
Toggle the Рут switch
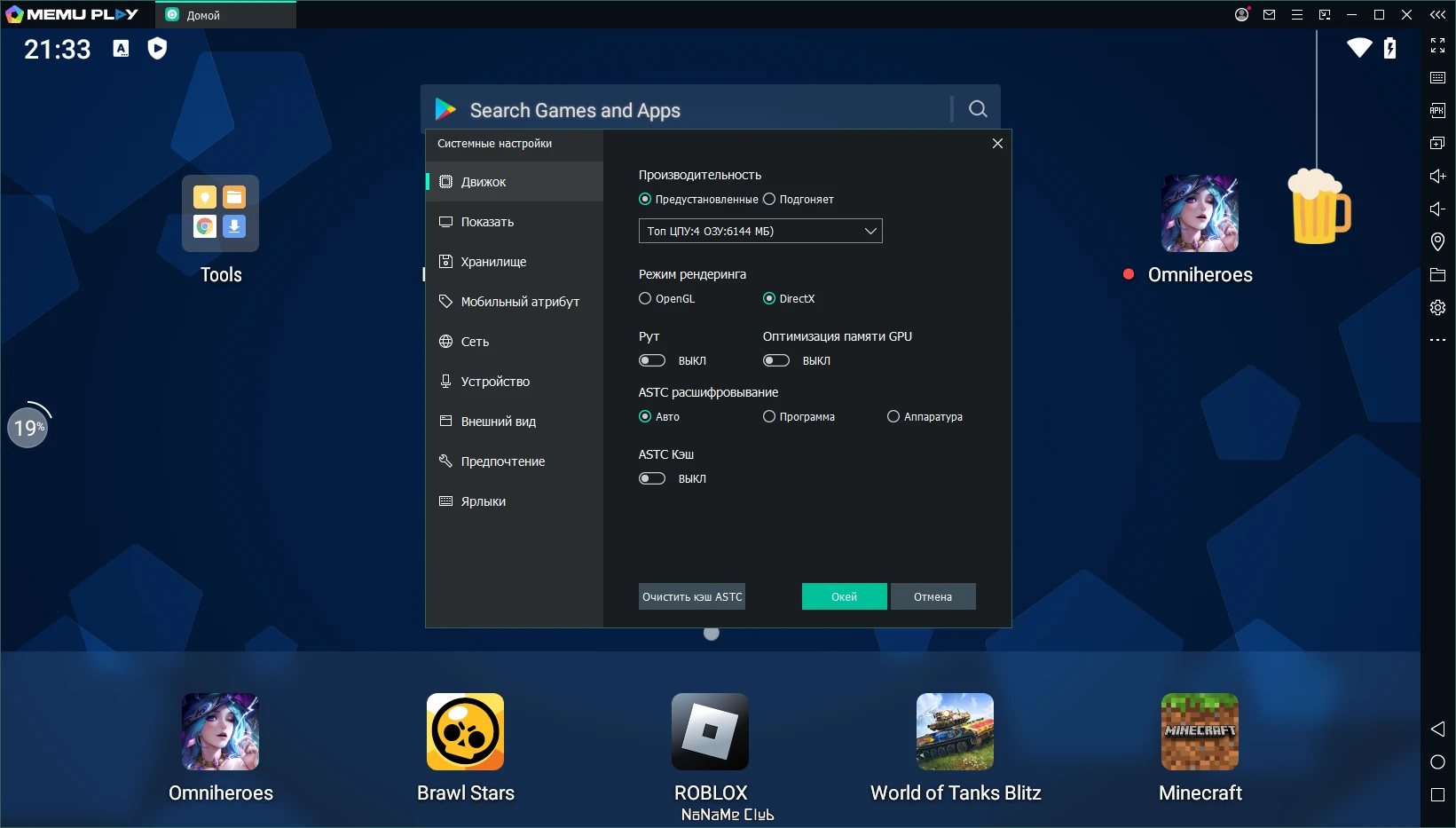652,360
